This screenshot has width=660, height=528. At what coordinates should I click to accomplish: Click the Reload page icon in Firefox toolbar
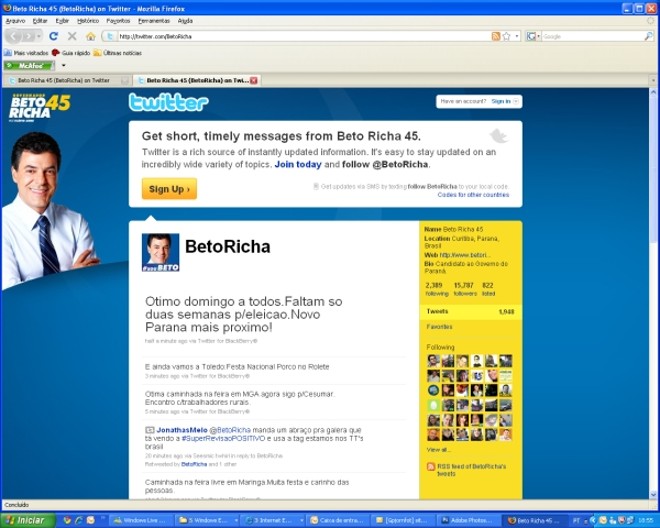(54, 36)
